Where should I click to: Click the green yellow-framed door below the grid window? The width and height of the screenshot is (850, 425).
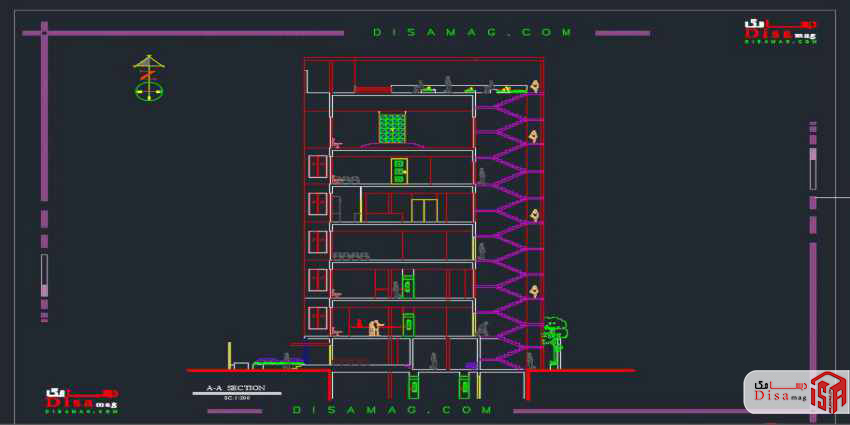click(399, 170)
